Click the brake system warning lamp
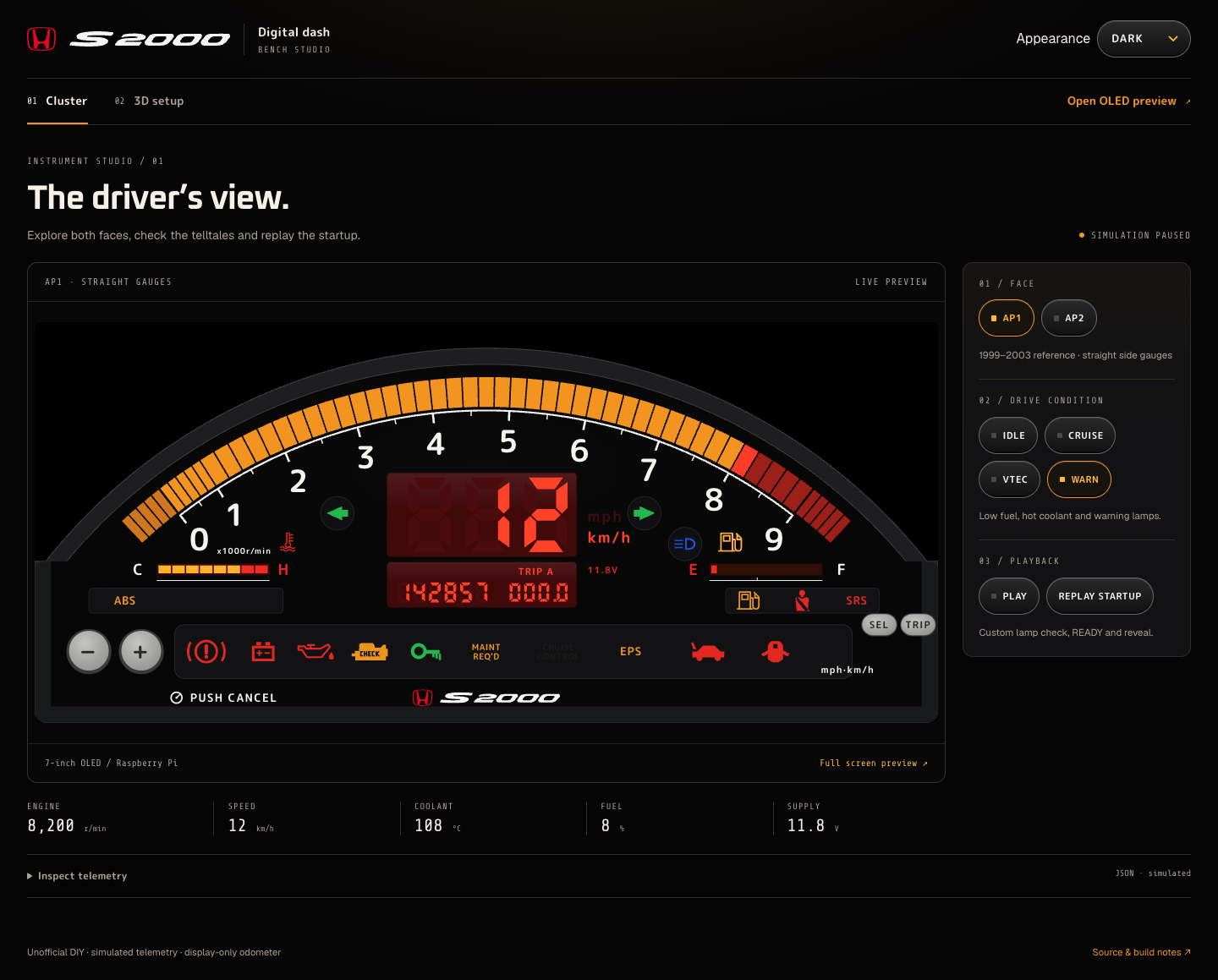 tap(206, 651)
